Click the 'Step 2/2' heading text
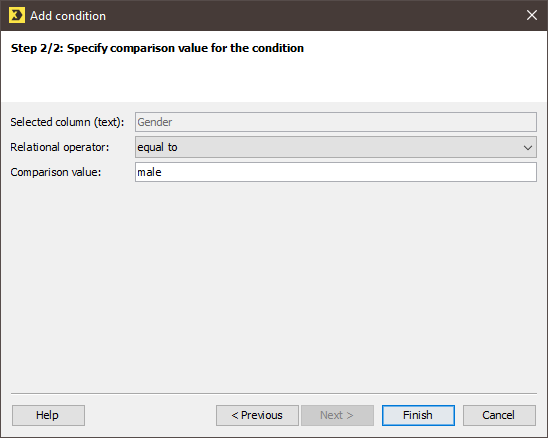The height and width of the screenshot is (438, 548). (157, 48)
